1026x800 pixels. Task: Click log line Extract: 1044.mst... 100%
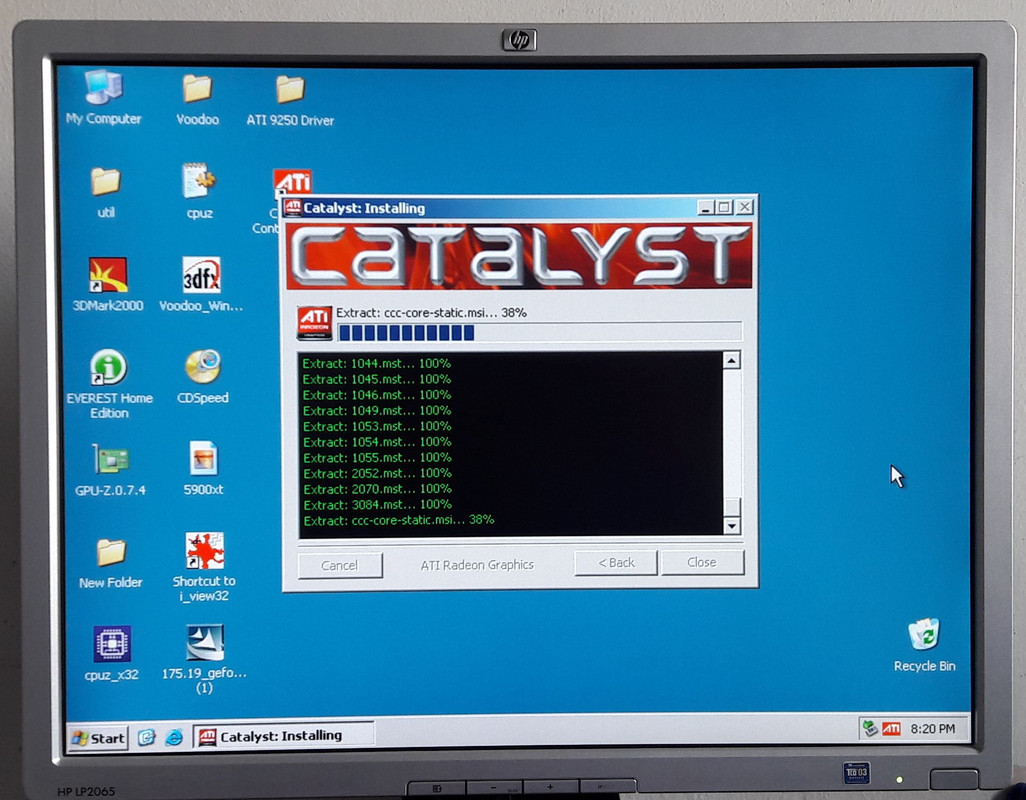click(x=377, y=364)
